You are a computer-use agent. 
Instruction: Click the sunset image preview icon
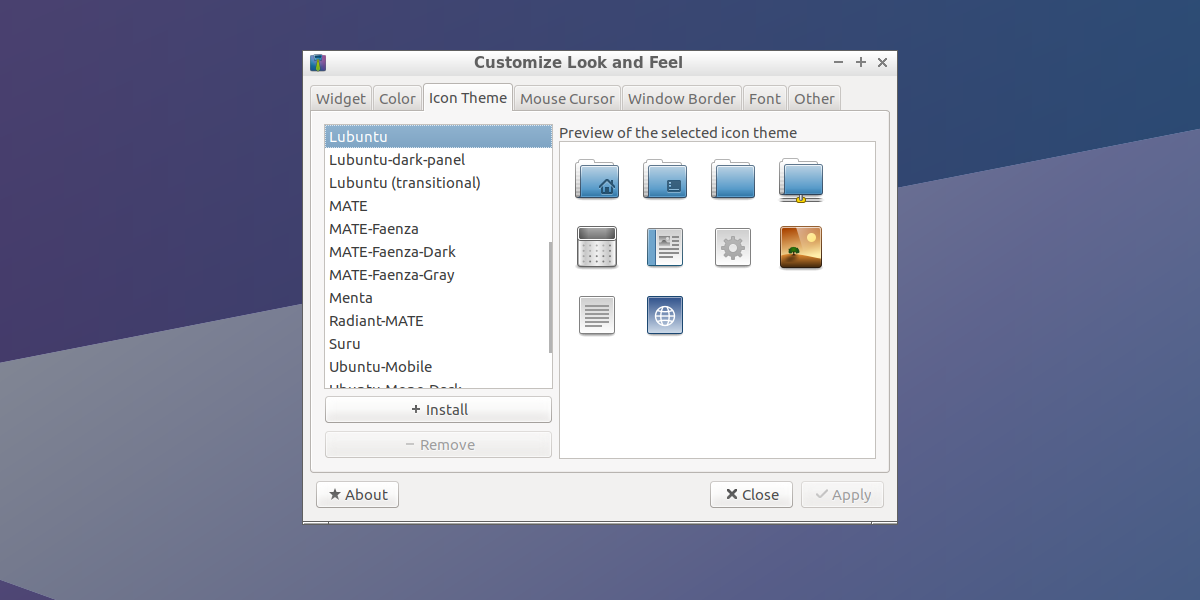[801, 247]
